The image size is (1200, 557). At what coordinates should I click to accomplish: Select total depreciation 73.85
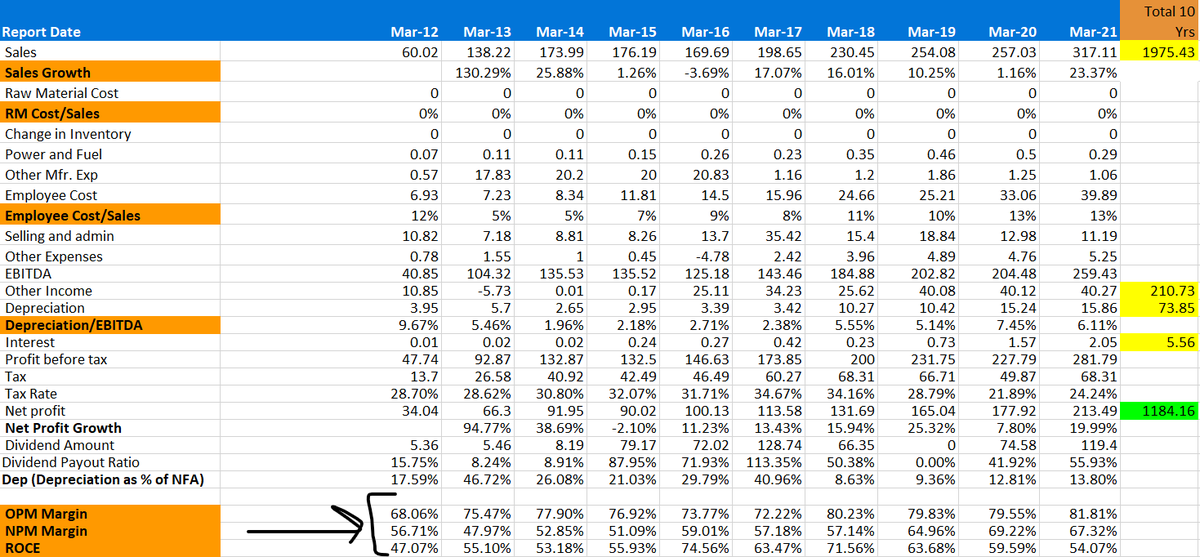tap(1175, 308)
